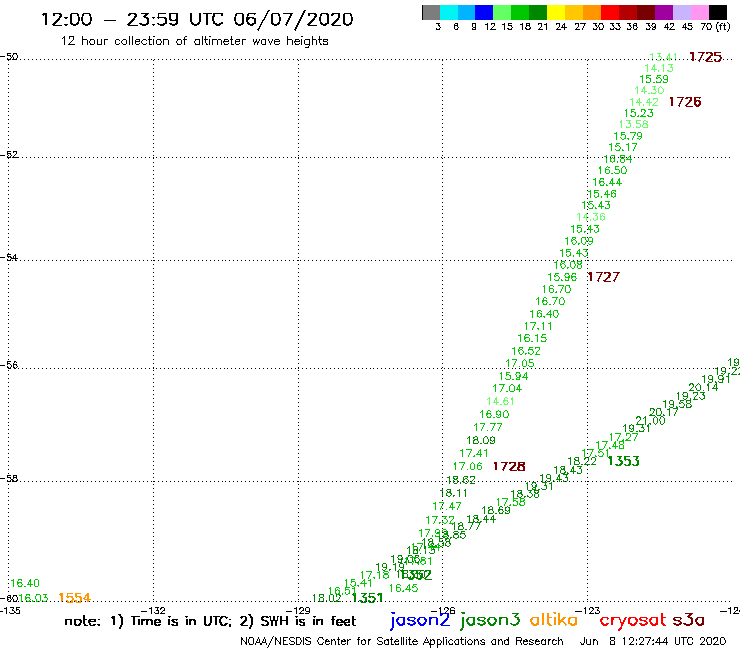The width and height of the screenshot is (740, 650).
Task: Select the 17.05 wave height value
Action: pos(520,363)
